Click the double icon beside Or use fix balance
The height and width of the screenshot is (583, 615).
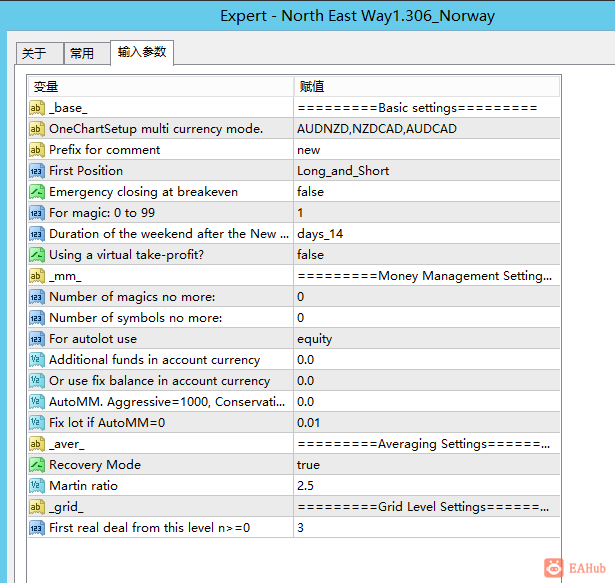click(37, 381)
